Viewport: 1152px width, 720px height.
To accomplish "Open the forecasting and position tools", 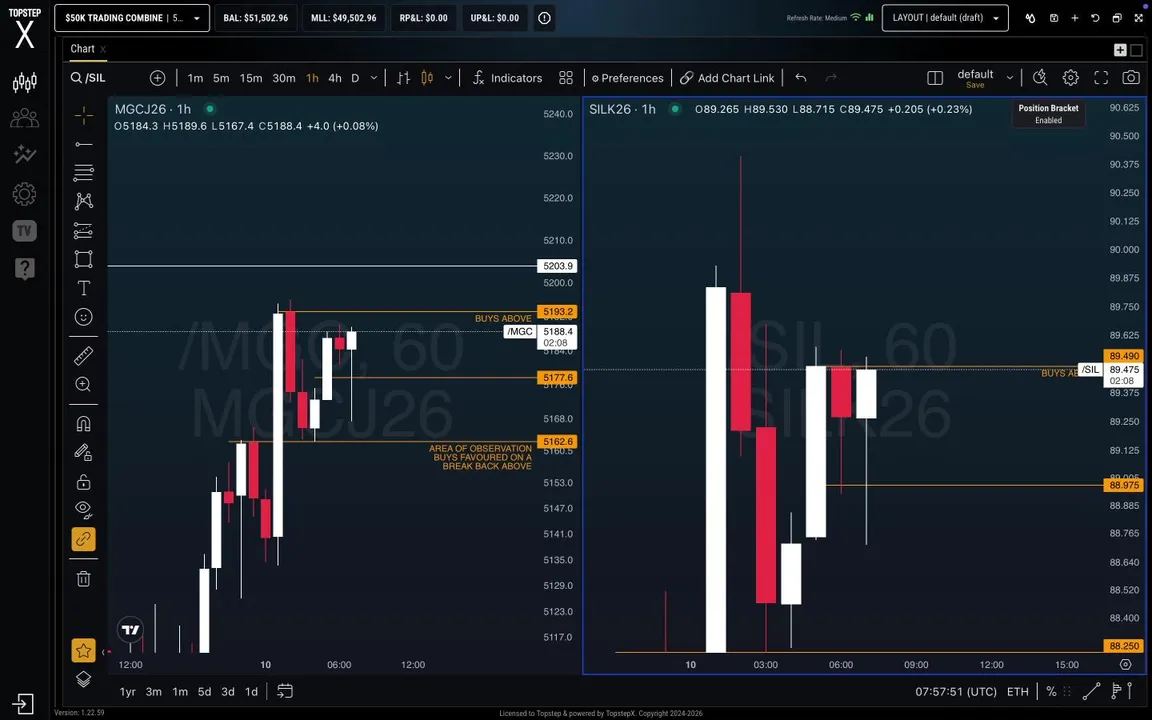I will pyautogui.click(x=84, y=230).
